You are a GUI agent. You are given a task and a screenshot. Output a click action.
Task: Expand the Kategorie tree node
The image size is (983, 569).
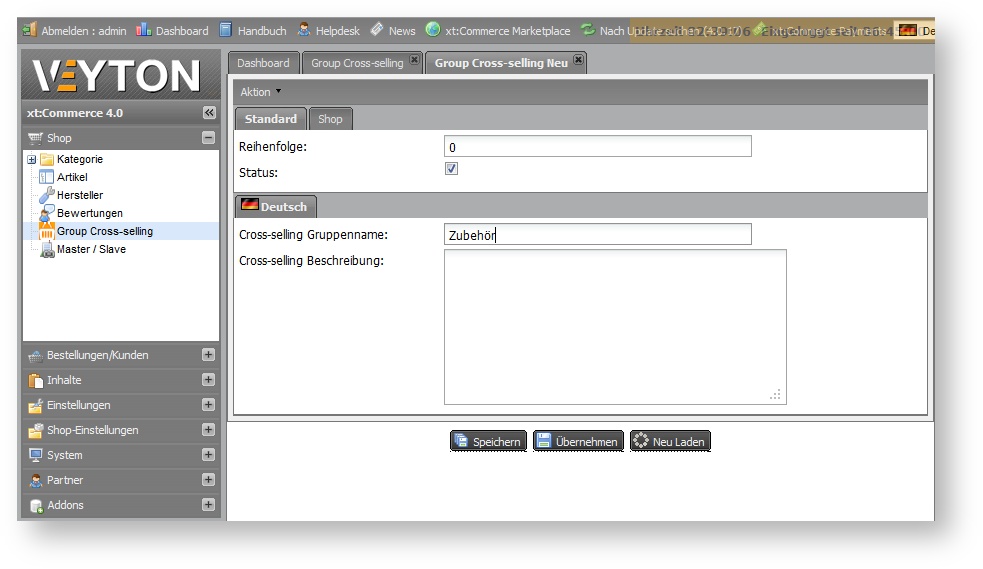31,159
